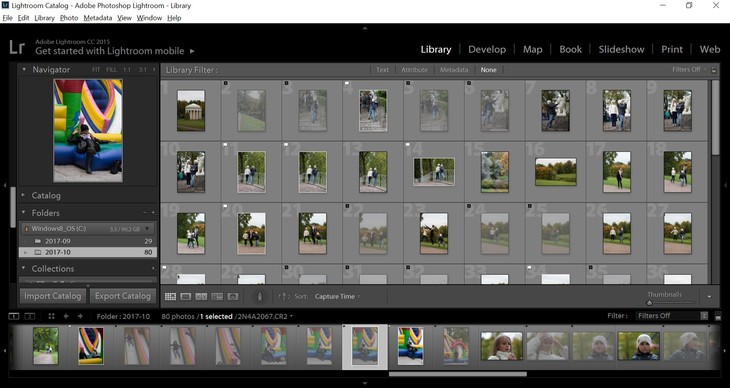Click the Export Catalog button
This screenshot has width=730, height=388.
coord(123,296)
